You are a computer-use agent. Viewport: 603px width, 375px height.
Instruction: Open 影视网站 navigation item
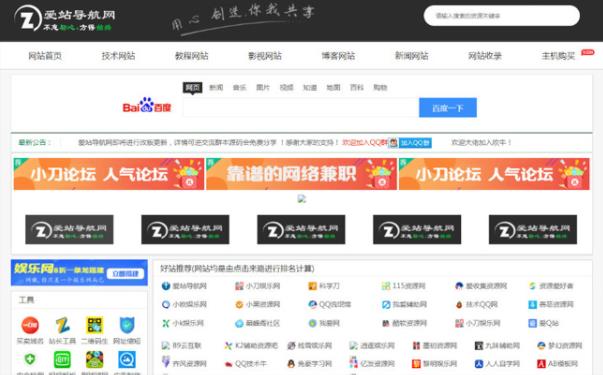(265, 56)
